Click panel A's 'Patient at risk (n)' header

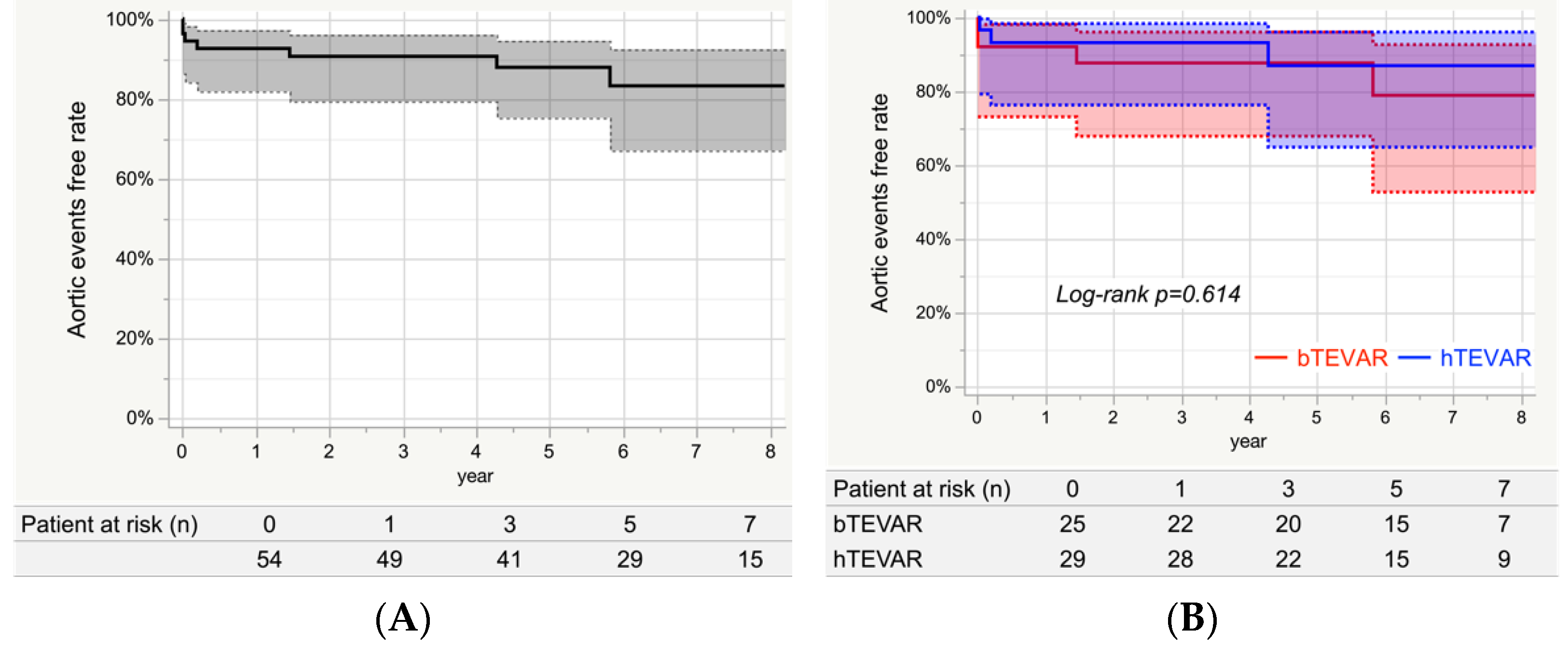coord(110,524)
